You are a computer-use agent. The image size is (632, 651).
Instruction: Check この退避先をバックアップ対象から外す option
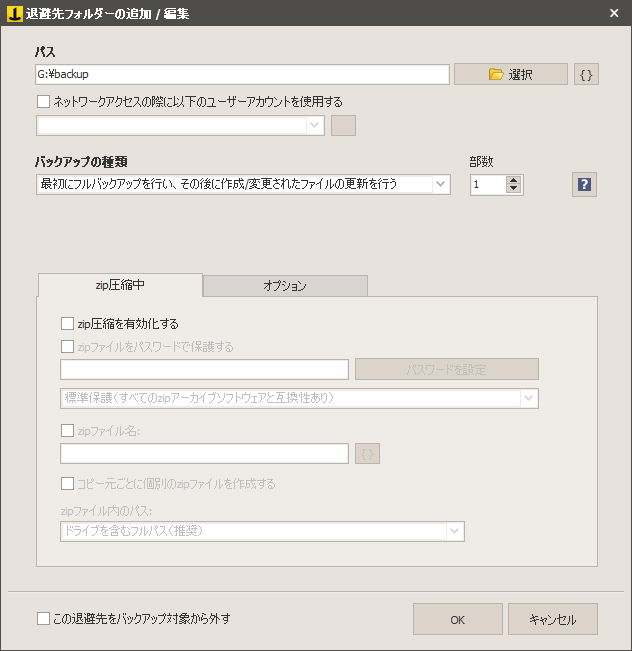coord(43,618)
